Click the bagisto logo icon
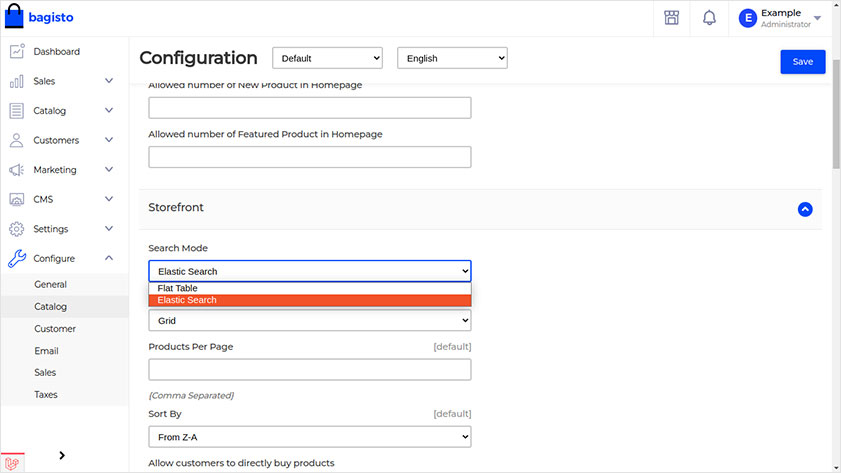The image size is (841, 473). 14,18
